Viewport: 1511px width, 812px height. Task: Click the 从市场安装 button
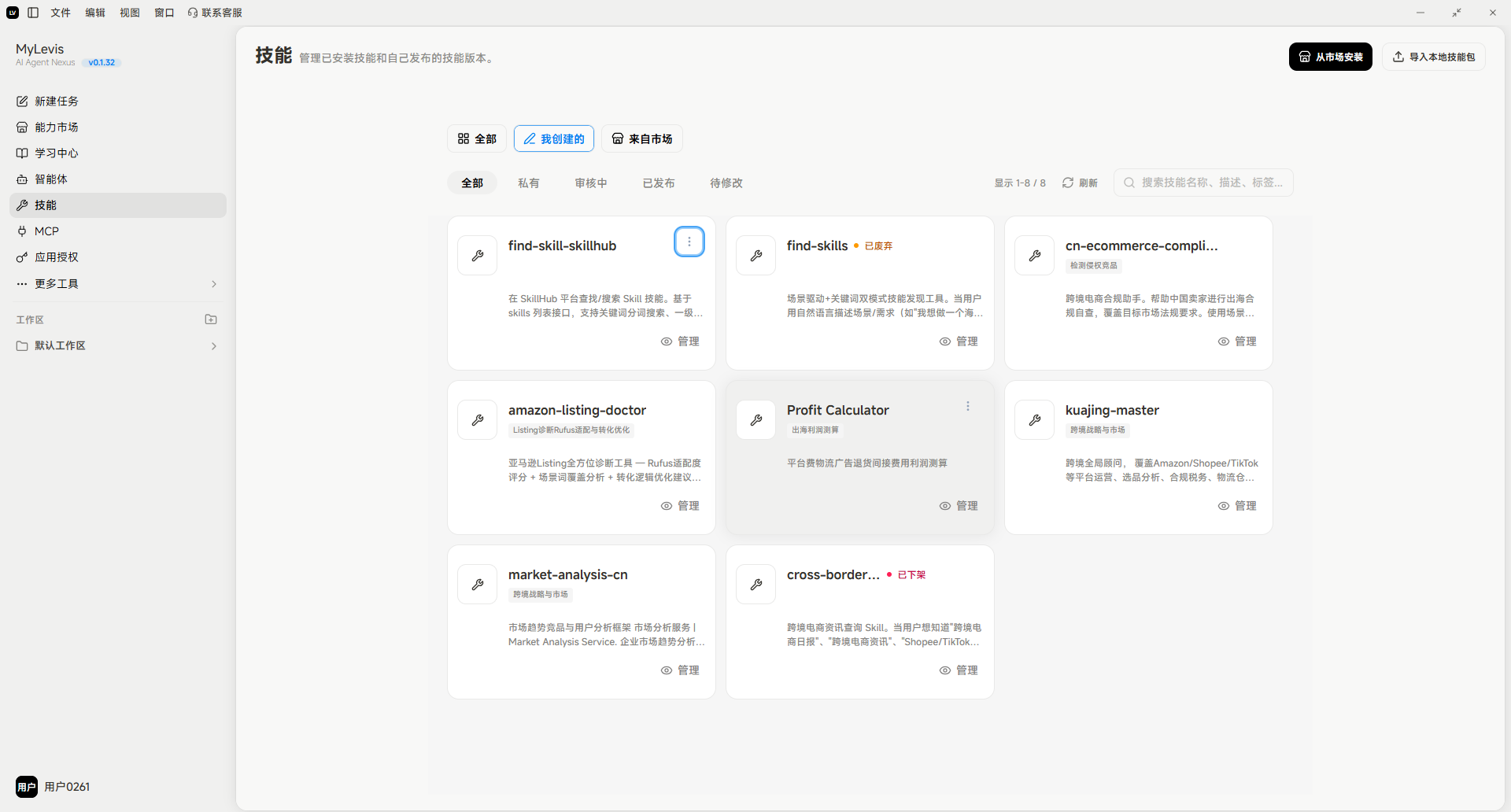(x=1331, y=57)
